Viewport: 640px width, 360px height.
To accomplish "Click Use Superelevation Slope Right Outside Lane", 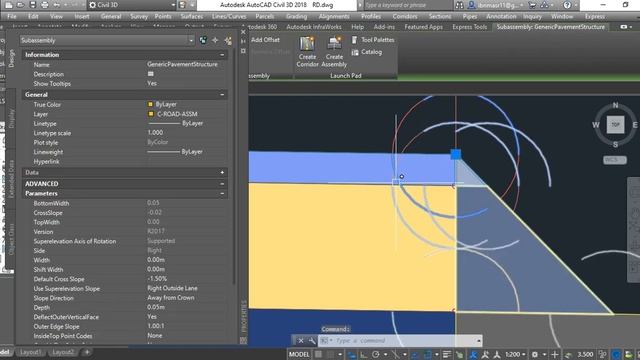I will [x=172, y=288].
